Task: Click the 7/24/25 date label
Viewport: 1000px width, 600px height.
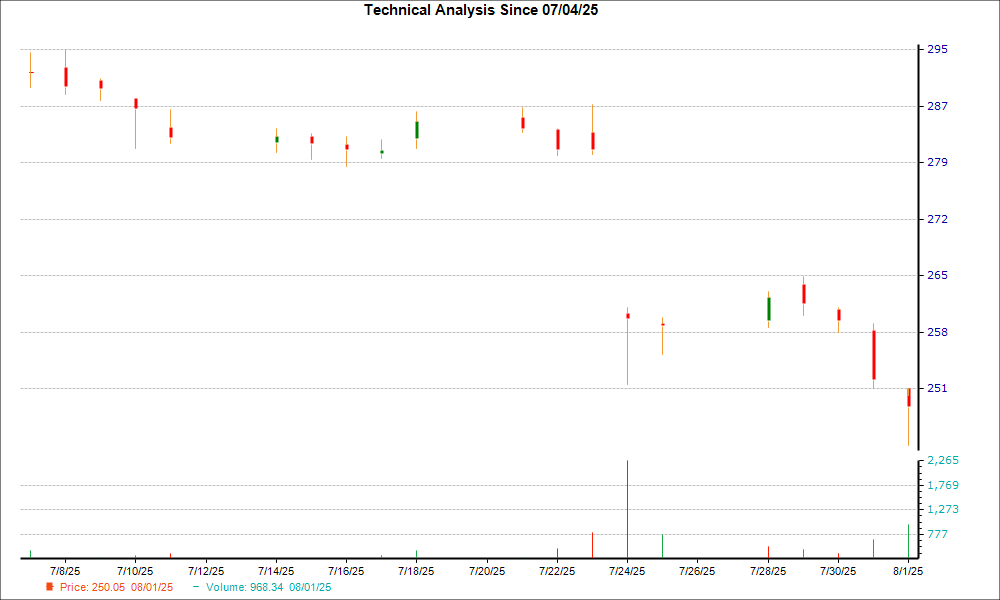Action: pyautogui.click(x=628, y=571)
